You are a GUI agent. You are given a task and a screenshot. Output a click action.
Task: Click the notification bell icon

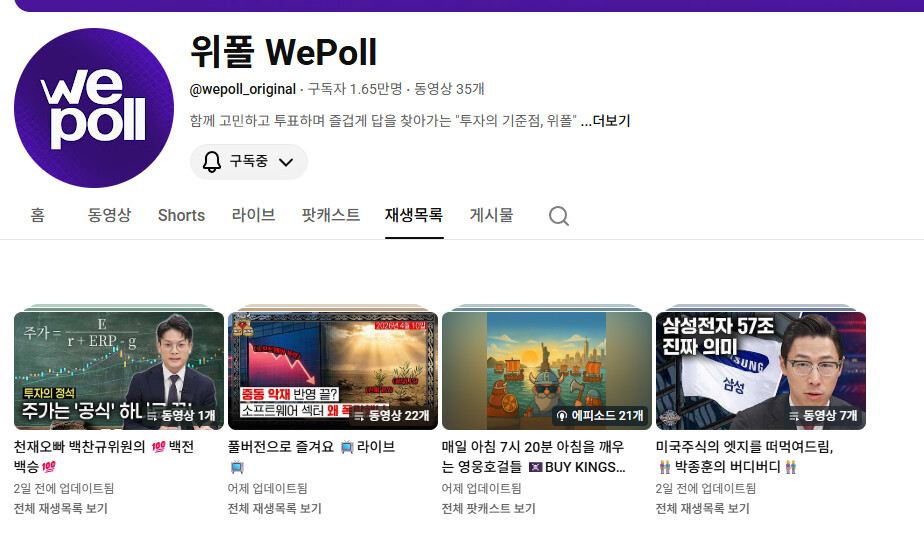tap(212, 161)
